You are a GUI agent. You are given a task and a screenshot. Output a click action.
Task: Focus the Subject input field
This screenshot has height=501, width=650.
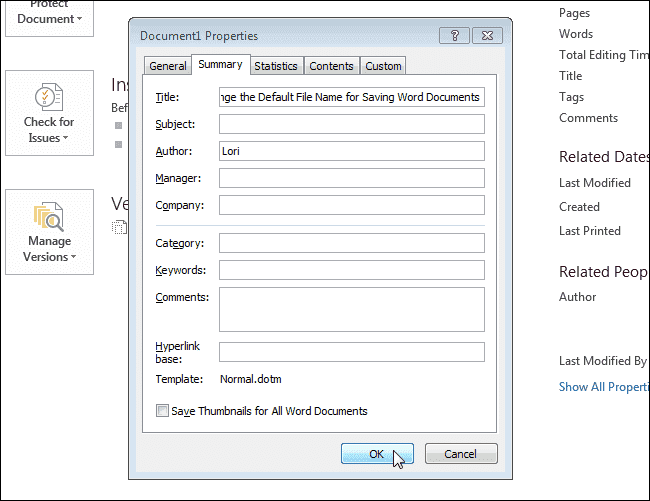[x=351, y=124]
